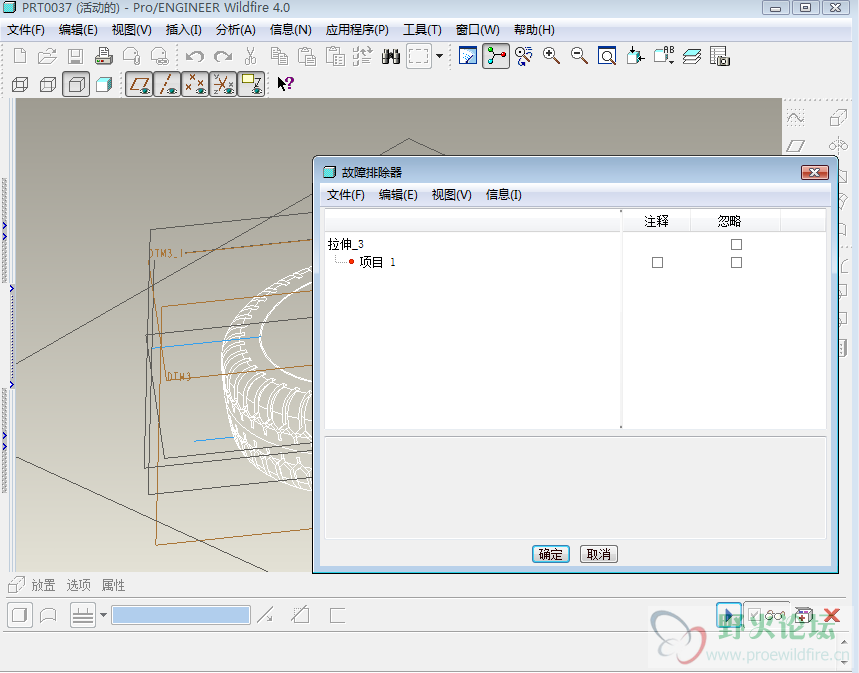Click the Redo arrow icon

coord(222,56)
